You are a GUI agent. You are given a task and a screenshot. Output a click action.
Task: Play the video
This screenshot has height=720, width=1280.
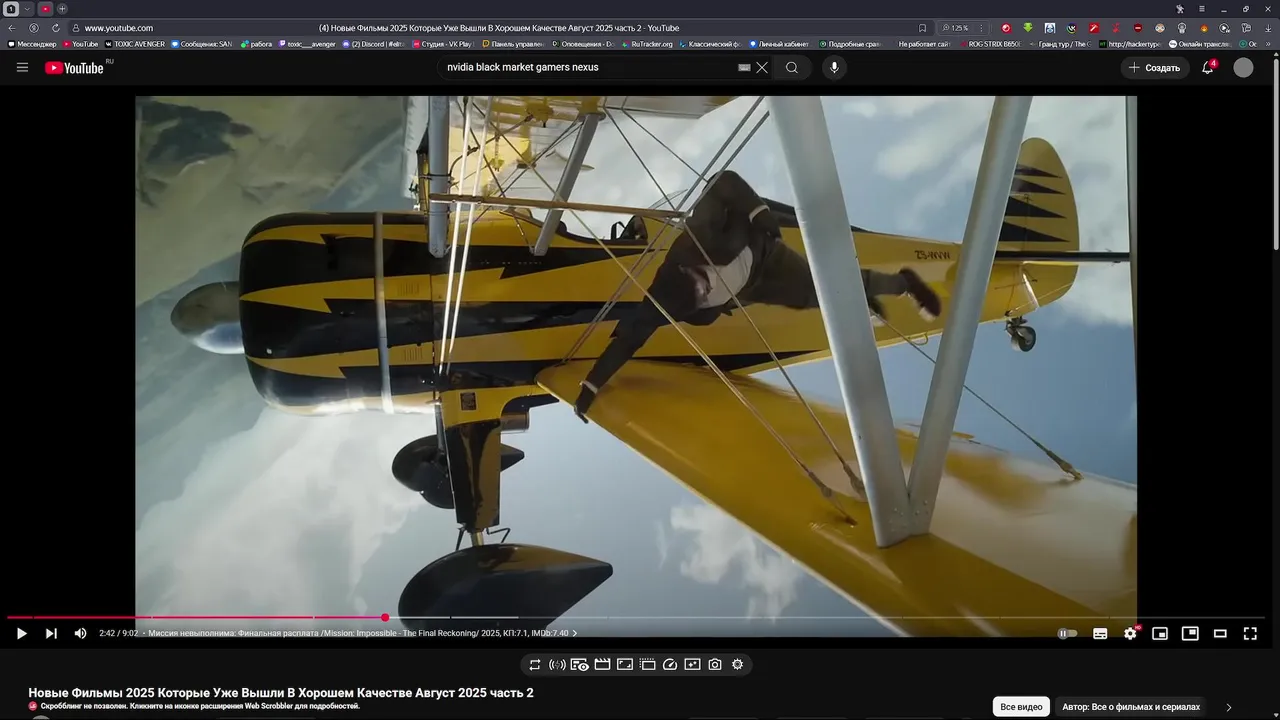click(x=21, y=633)
